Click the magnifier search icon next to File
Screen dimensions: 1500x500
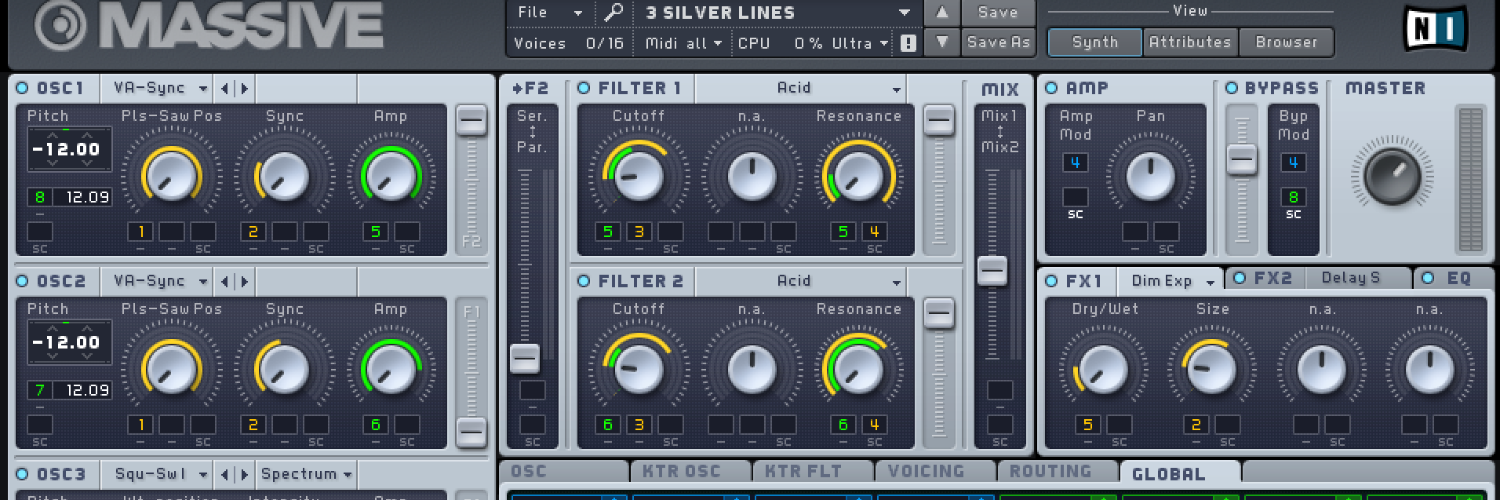(612, 13)
